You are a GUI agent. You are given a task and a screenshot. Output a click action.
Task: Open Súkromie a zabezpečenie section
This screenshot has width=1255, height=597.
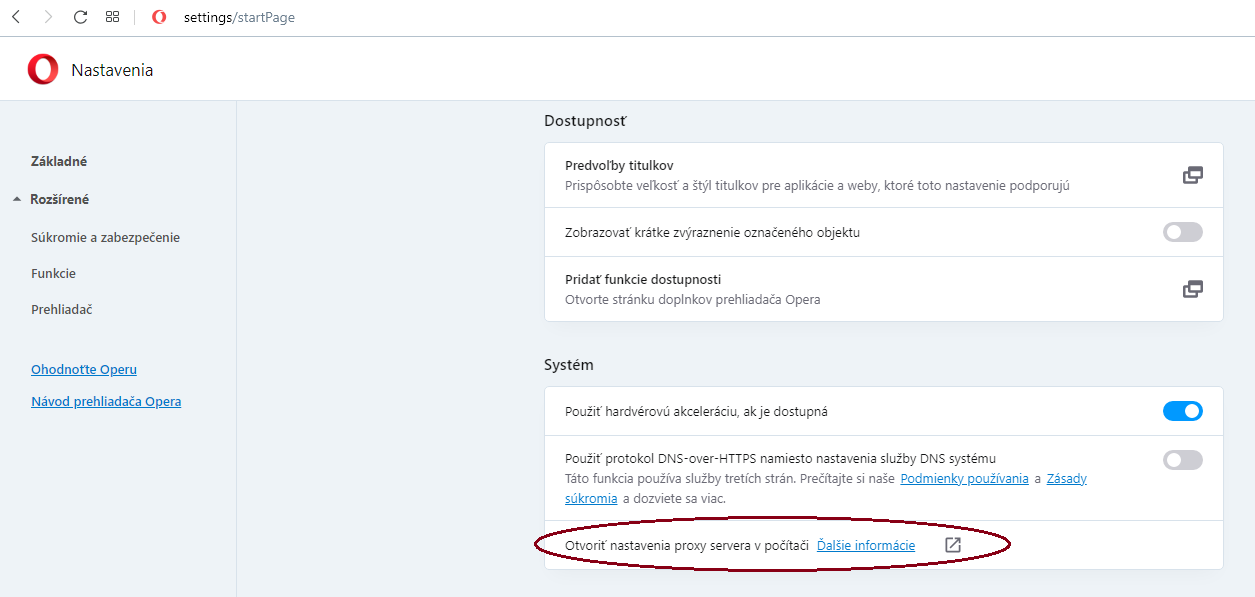click(105, 237)
